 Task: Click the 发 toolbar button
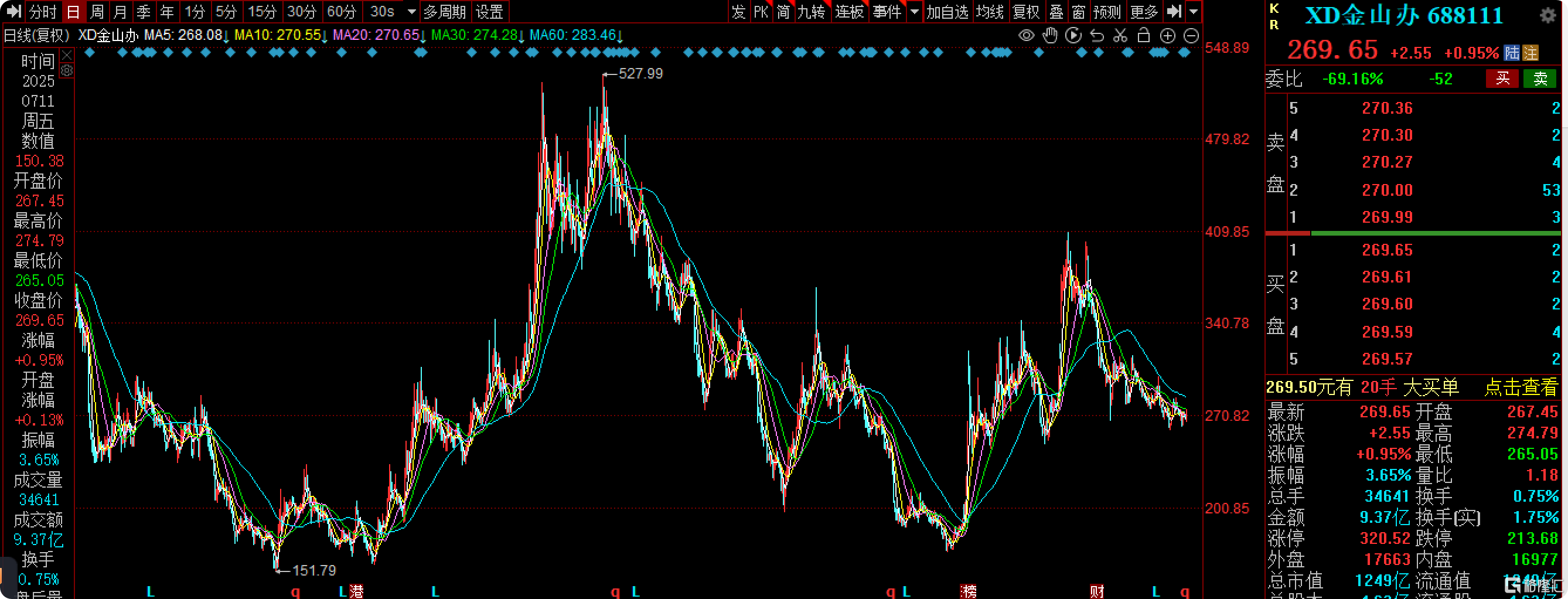tap(738, 11)
